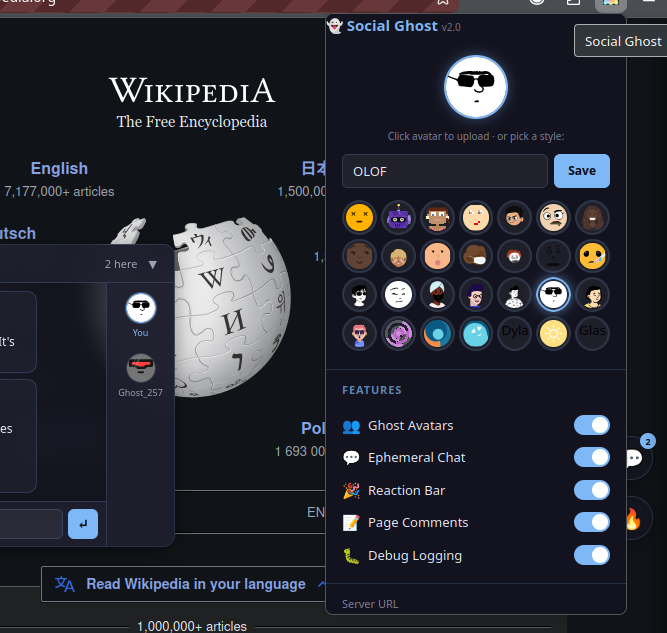Select the dark outline-only face avatar

coord(553,256)
